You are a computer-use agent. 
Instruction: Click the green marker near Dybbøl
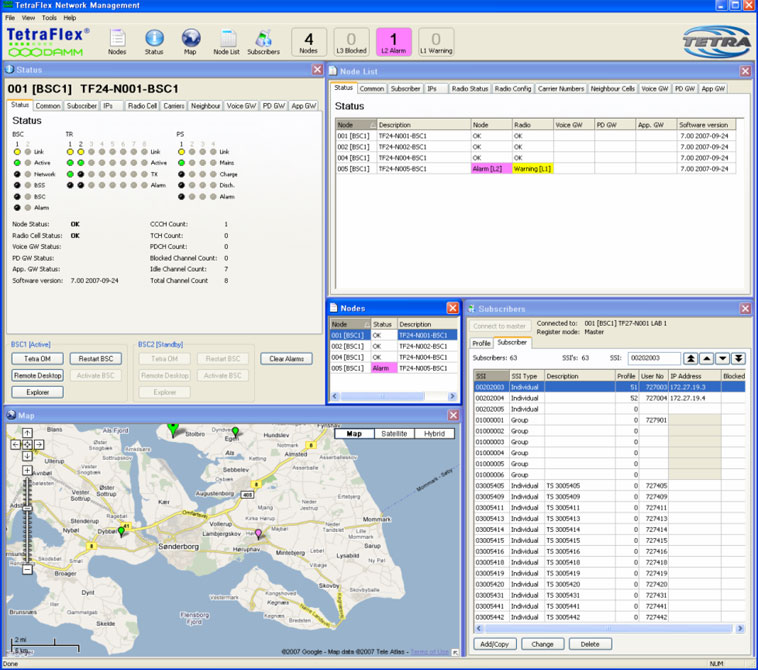tap(121, 531)
